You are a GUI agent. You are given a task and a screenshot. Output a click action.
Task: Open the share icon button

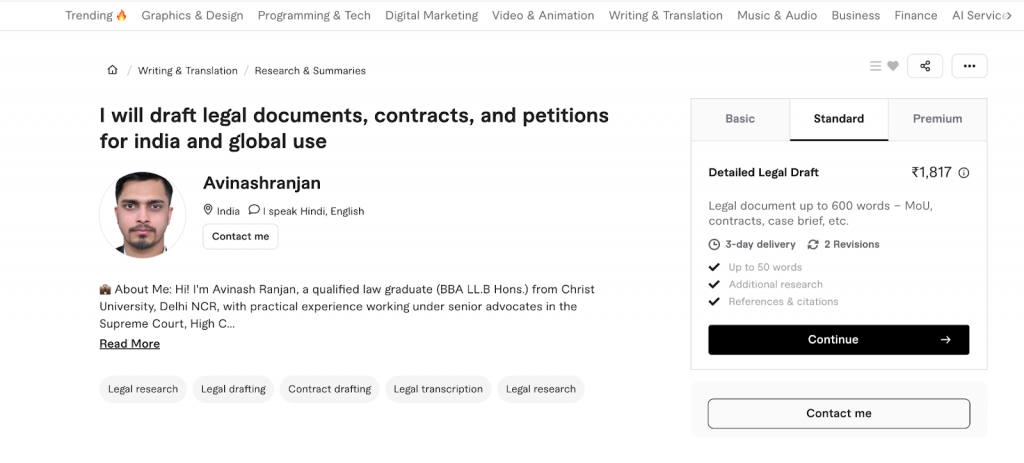coord(925,66)
